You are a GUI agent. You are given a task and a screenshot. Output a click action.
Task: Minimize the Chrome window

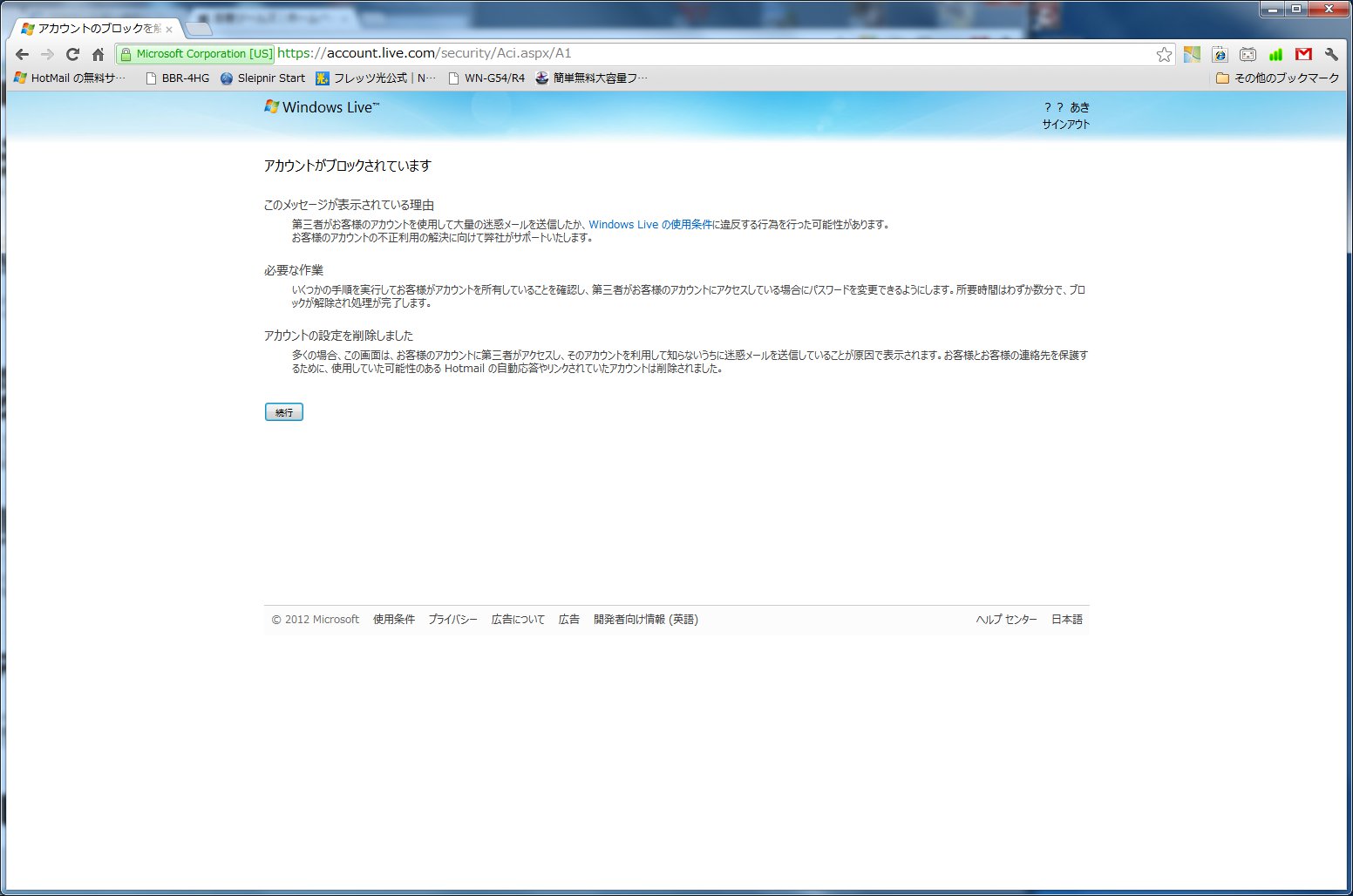(x=1274, y=10)
